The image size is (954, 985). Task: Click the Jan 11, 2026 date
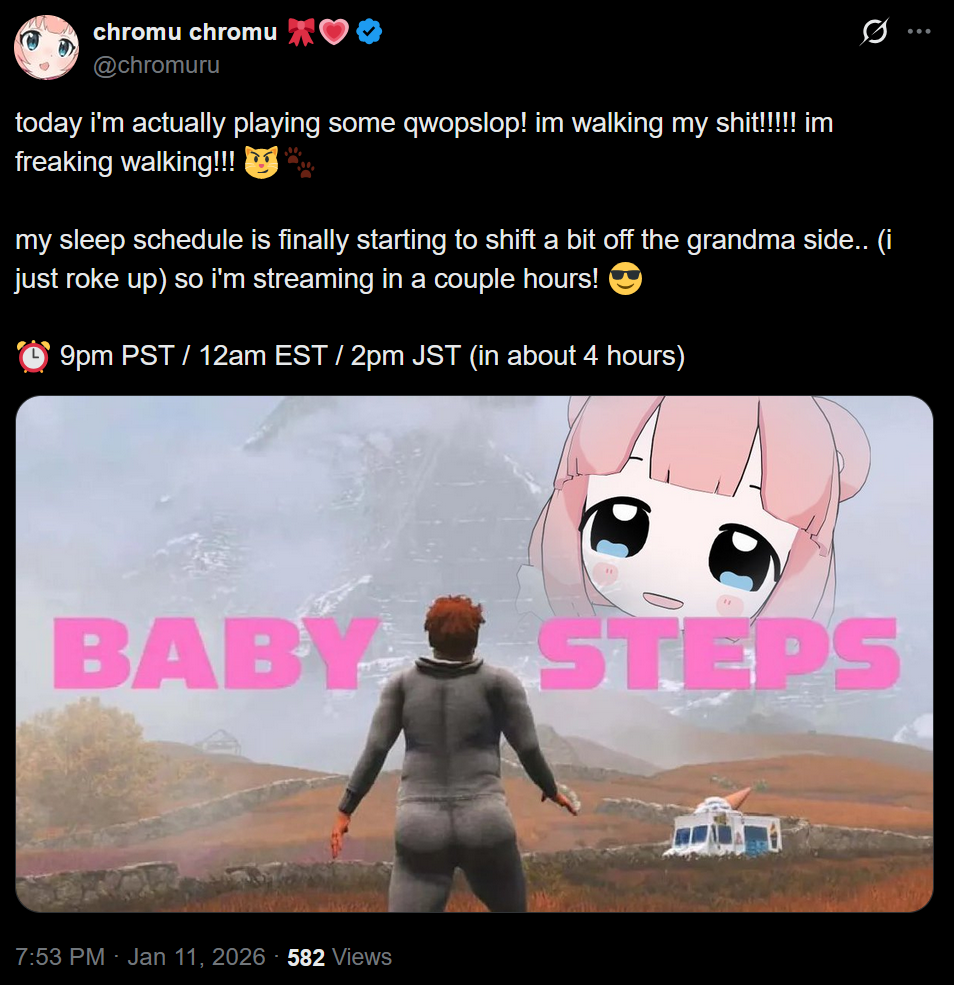[197, 957]
